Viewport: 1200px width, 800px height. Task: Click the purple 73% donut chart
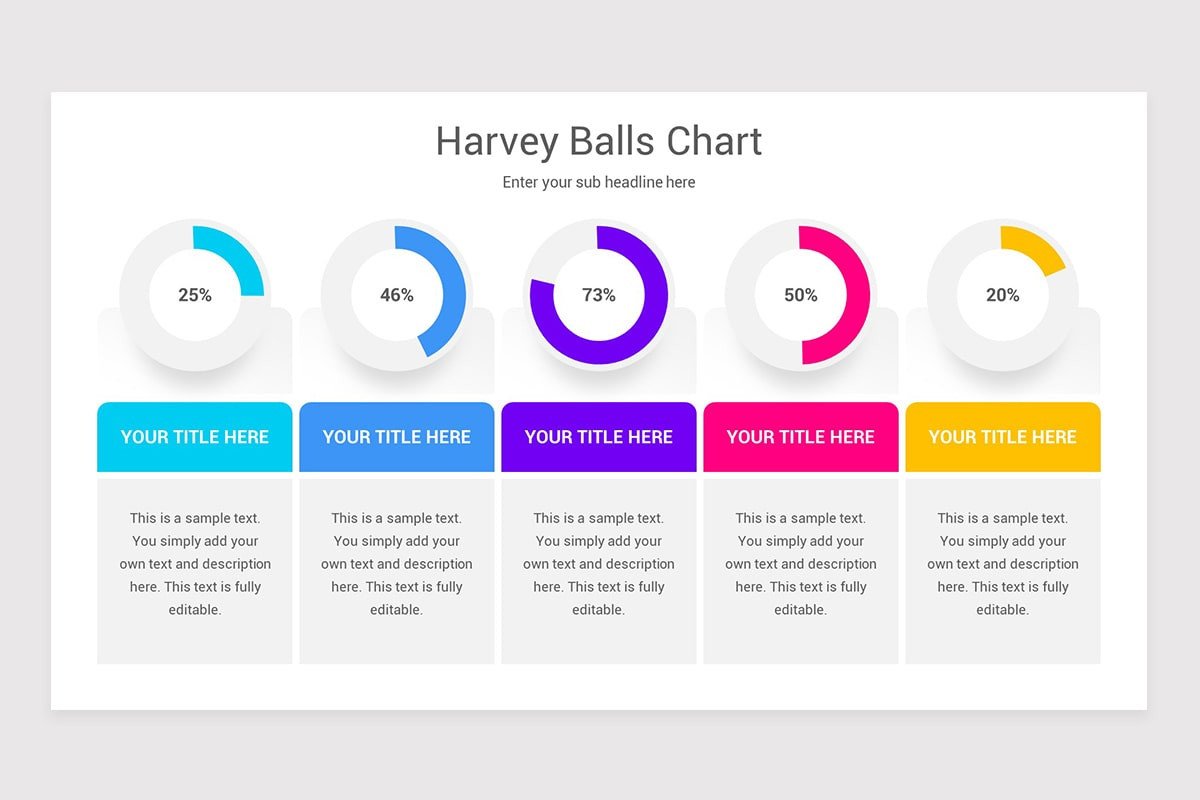pyautogui.click(x=599, y=295)
